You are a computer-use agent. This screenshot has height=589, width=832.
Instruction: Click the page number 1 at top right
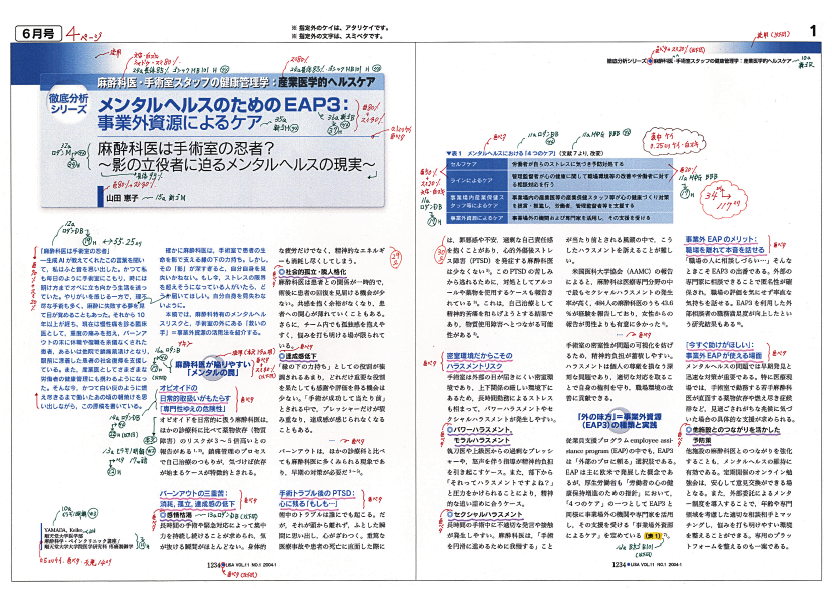coord(814,32)
